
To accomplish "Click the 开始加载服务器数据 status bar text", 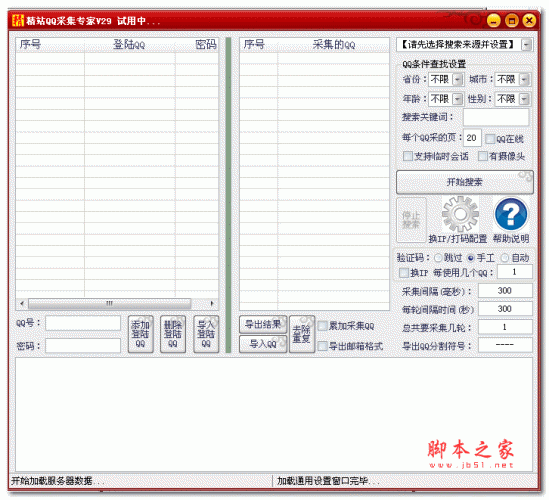I will coord(58,481).
